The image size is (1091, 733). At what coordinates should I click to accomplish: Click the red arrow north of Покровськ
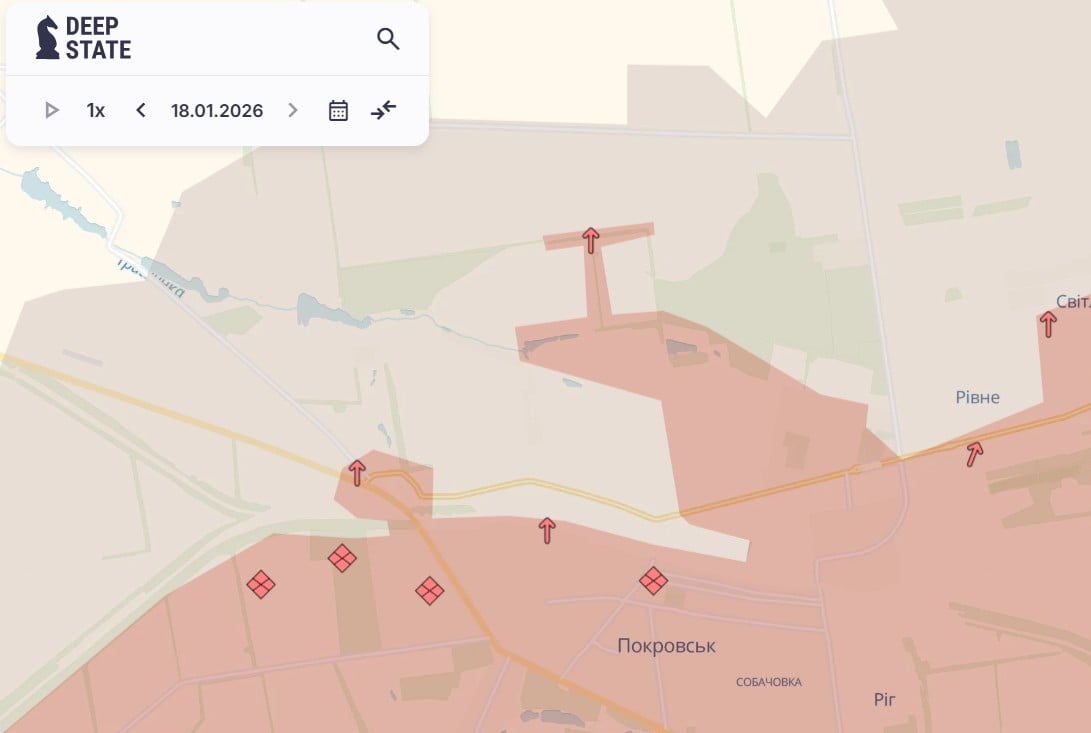[x=546, y=531]
